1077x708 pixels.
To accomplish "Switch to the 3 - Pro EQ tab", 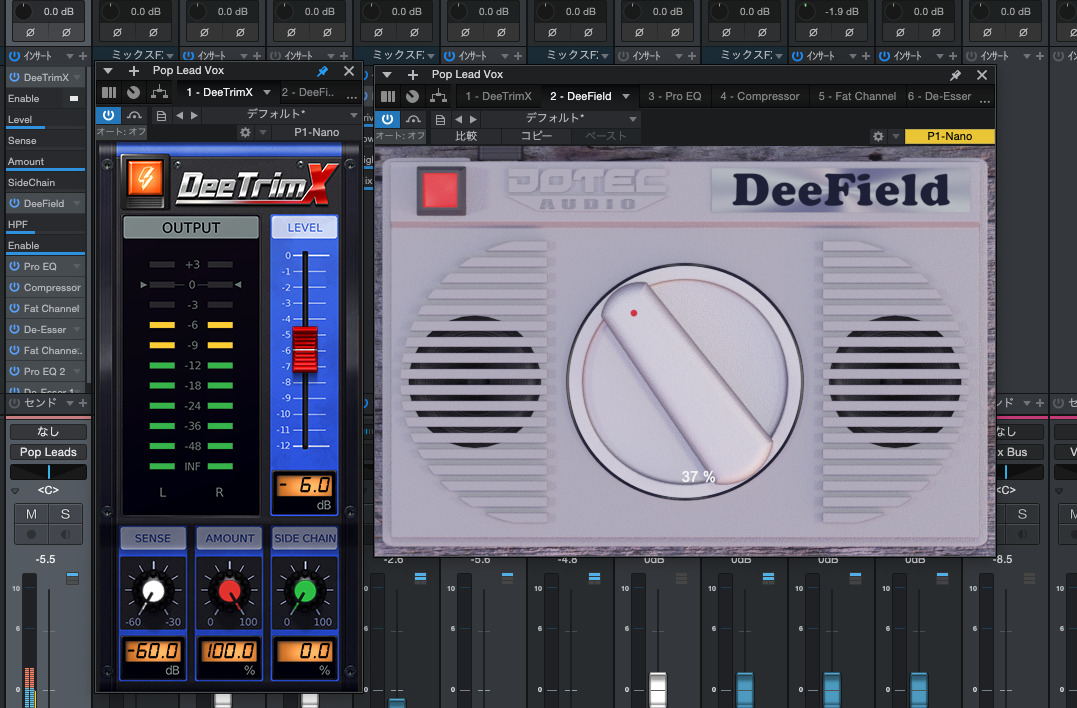I will click(674, 96).
